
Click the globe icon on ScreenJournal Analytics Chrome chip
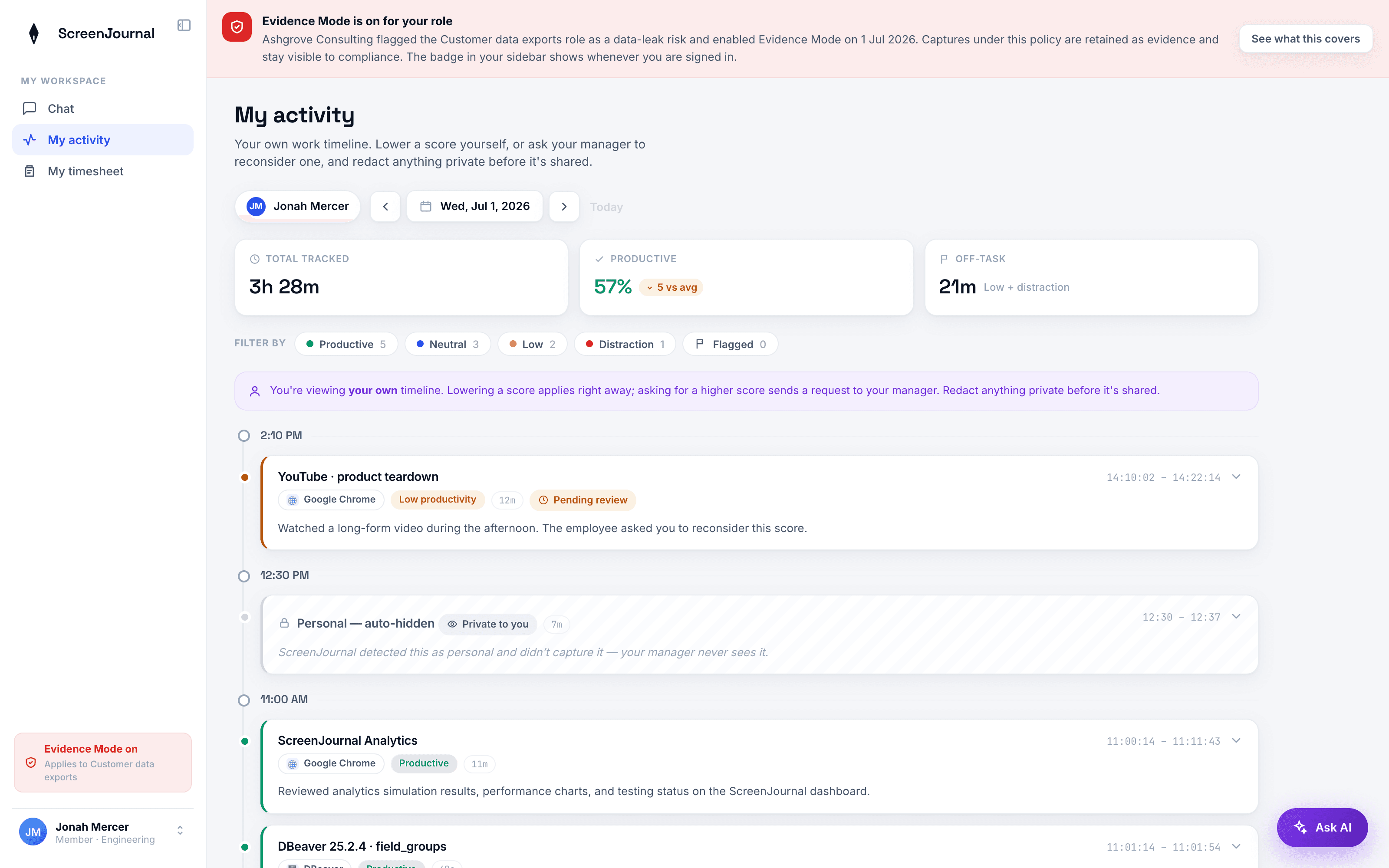coord(292,763)
